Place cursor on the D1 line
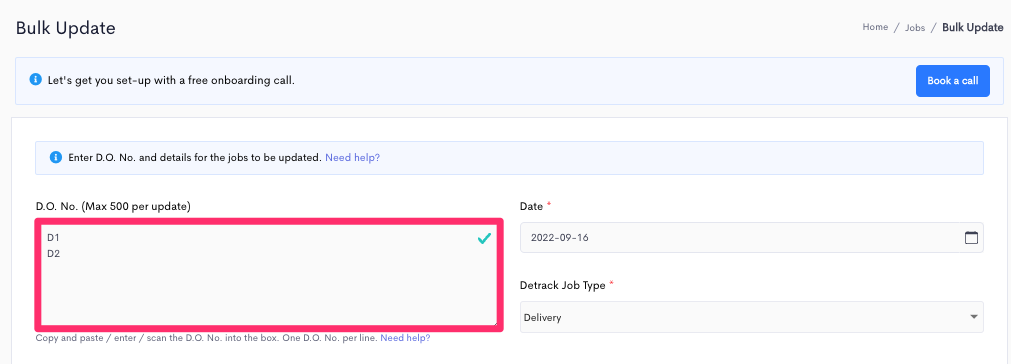This screenshot has height=364, width=1011. tap(53, 238)
